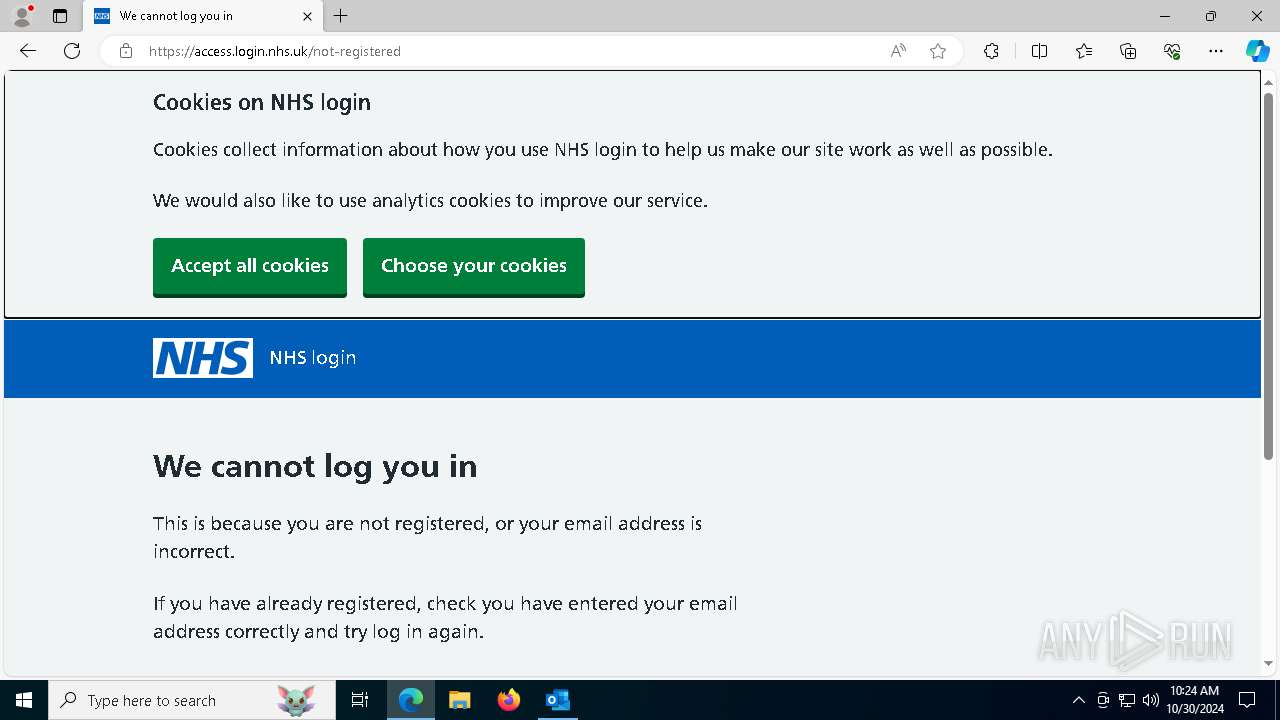
Task: Click the NHS logo
Action: [203, 358]
